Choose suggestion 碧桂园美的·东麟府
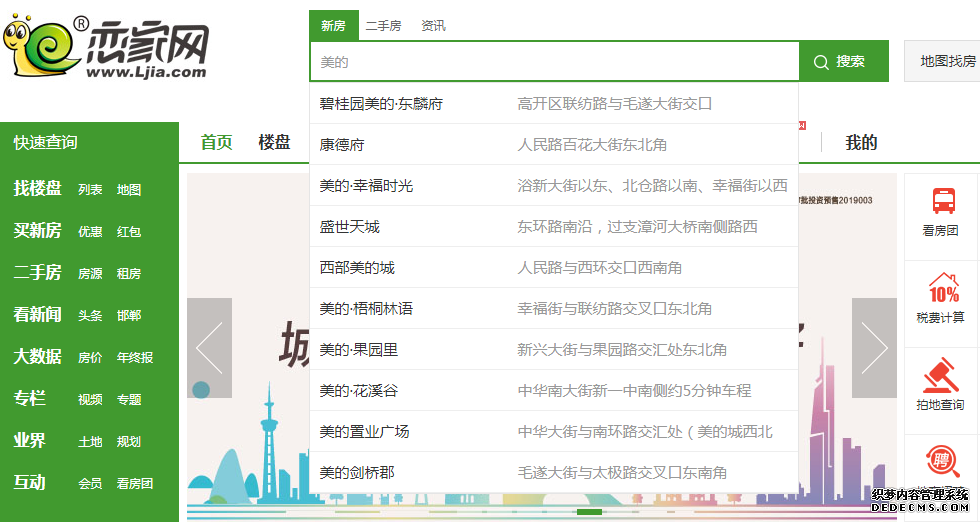Screen dimensions: 980x522 pyautogui.click(x=554, y=103)
